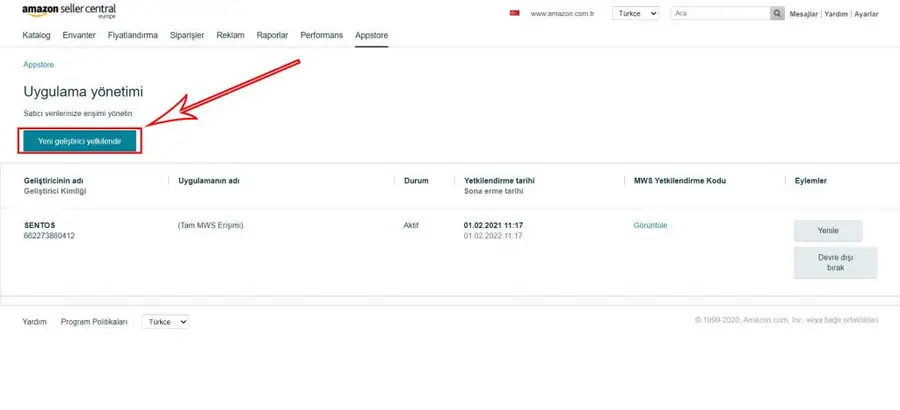The image size is (900, 410).
Task: Click the Program Politikaları footer link
Action: click(94, 322)
